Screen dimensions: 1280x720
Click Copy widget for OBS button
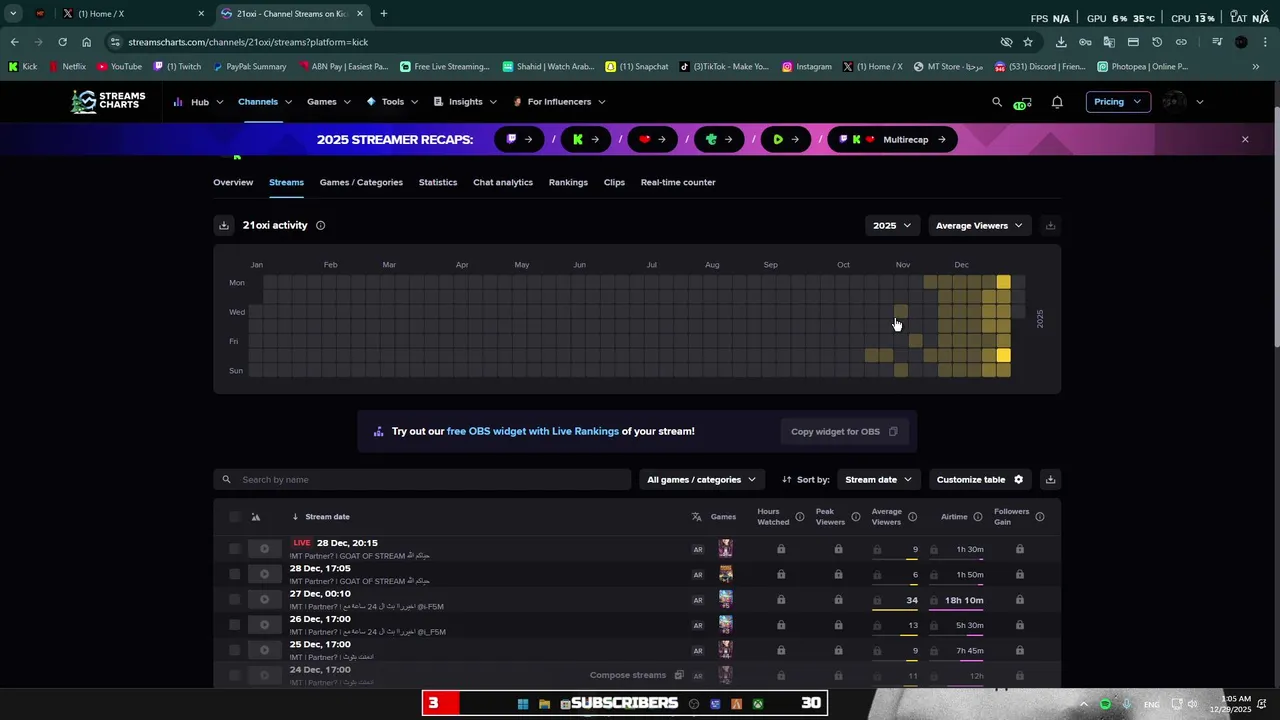[x=844, y=431]
